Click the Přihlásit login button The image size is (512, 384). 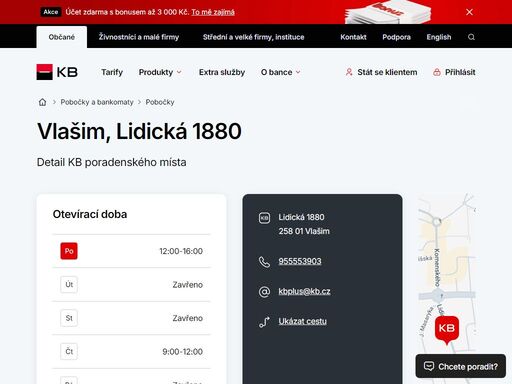[454, 72]
